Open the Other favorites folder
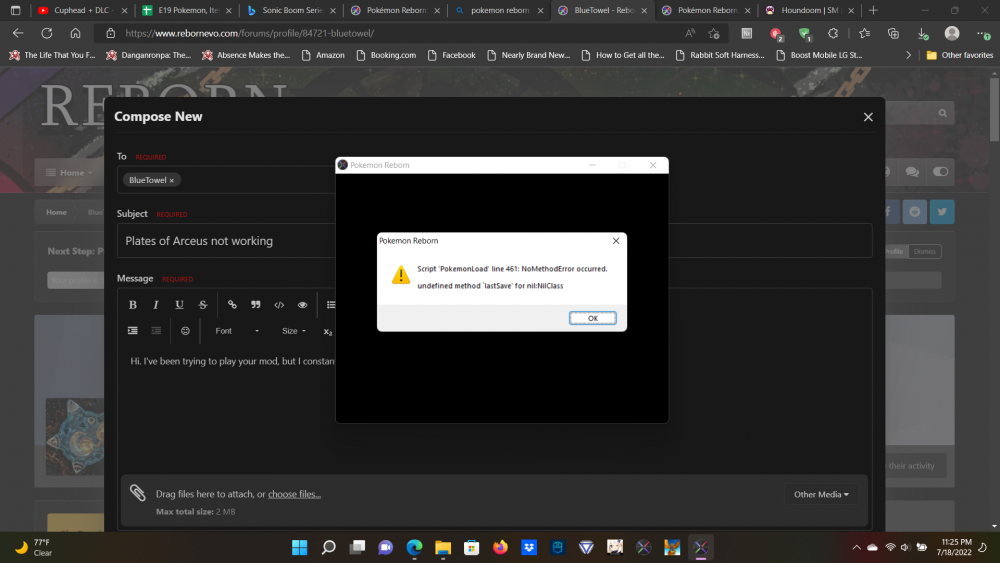Viewport: 1000px width, 563px height. (x=960, y=55)
